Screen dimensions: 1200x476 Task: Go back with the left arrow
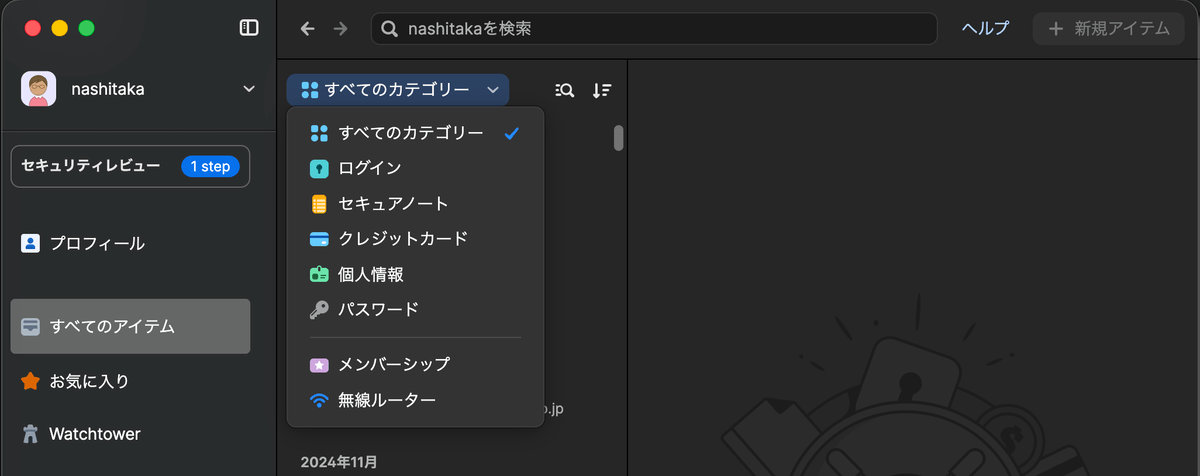click(x=308, y=29)
